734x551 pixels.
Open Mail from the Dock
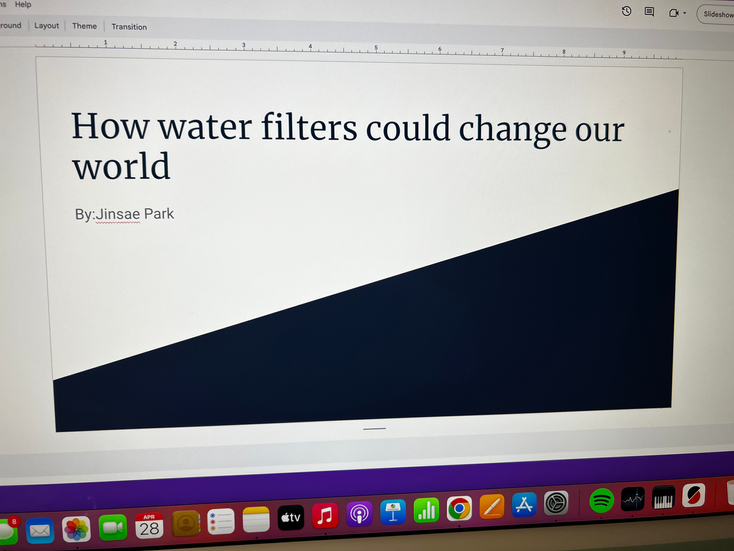point(40,530)
